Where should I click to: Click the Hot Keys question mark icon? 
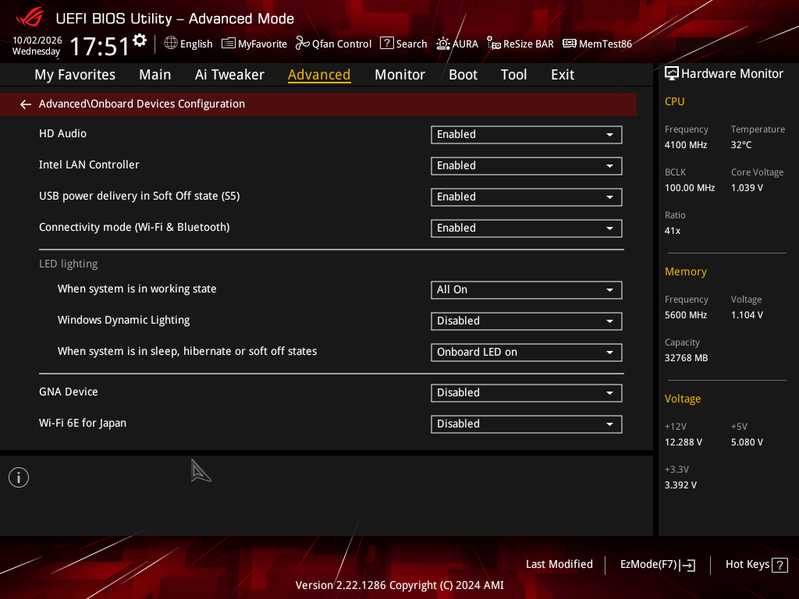pyautogui.click(x=780, y=565)
